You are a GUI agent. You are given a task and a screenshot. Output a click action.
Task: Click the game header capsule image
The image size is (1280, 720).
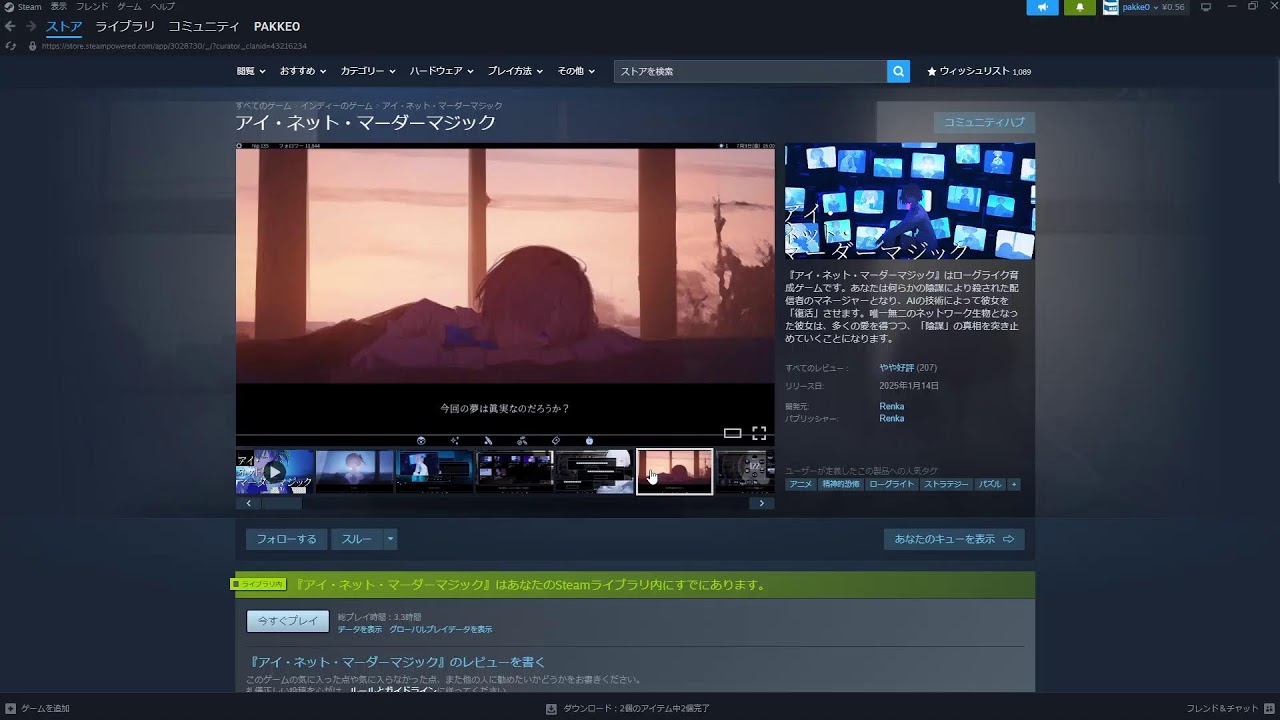pos(910,201)
